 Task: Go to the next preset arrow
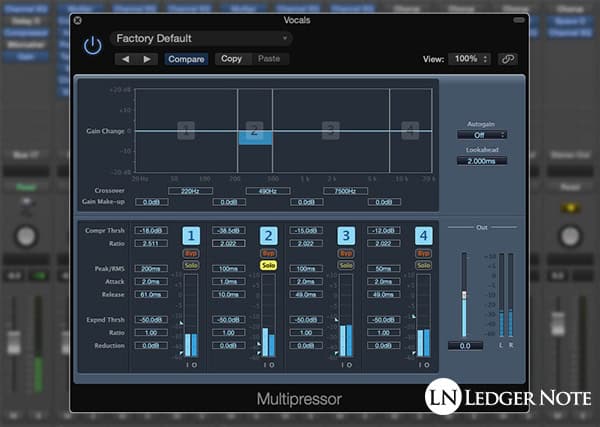(147, 59)
